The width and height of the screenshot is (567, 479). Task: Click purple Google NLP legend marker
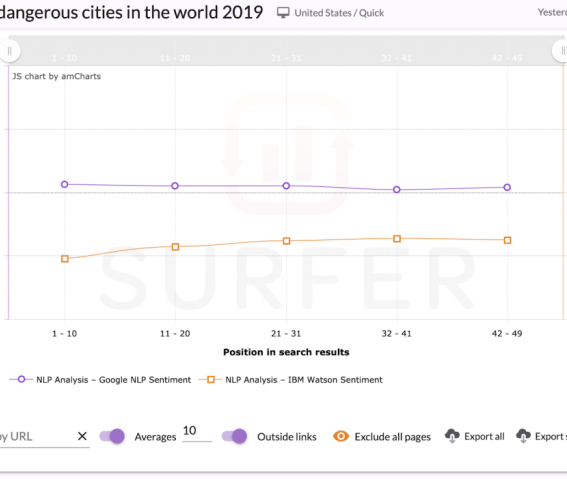(x=21, y=379)
